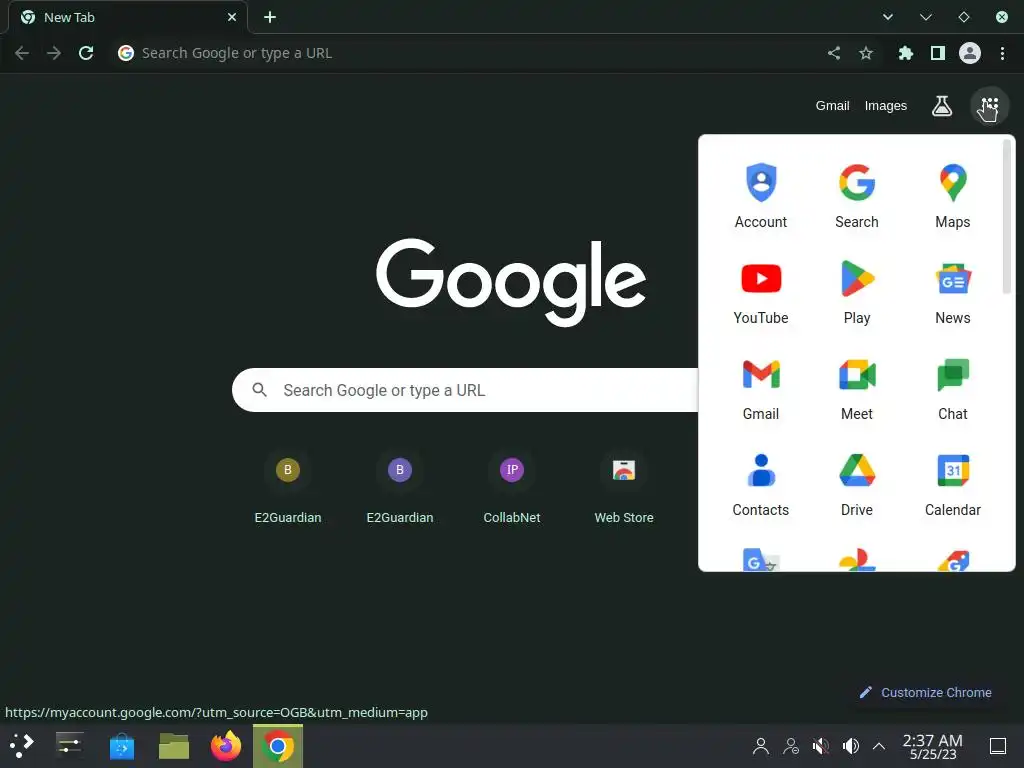Open Chrome three-dot menu

coord(1002,53)
